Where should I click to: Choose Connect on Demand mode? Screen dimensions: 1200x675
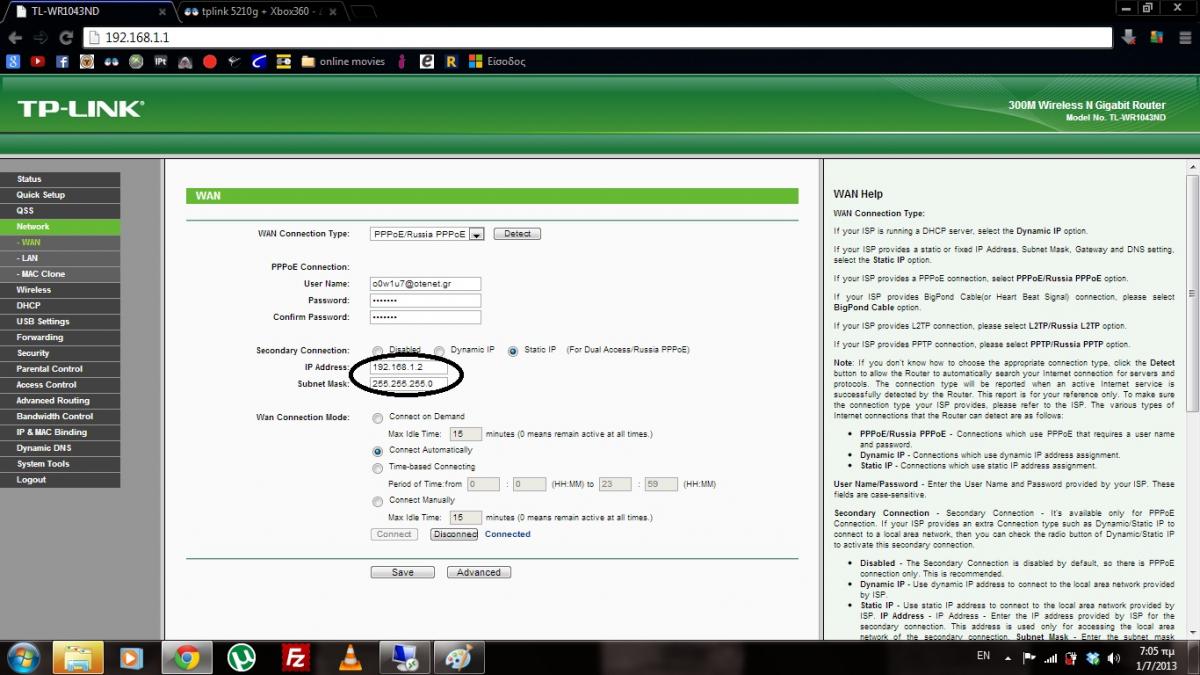(x=377, y=418)
